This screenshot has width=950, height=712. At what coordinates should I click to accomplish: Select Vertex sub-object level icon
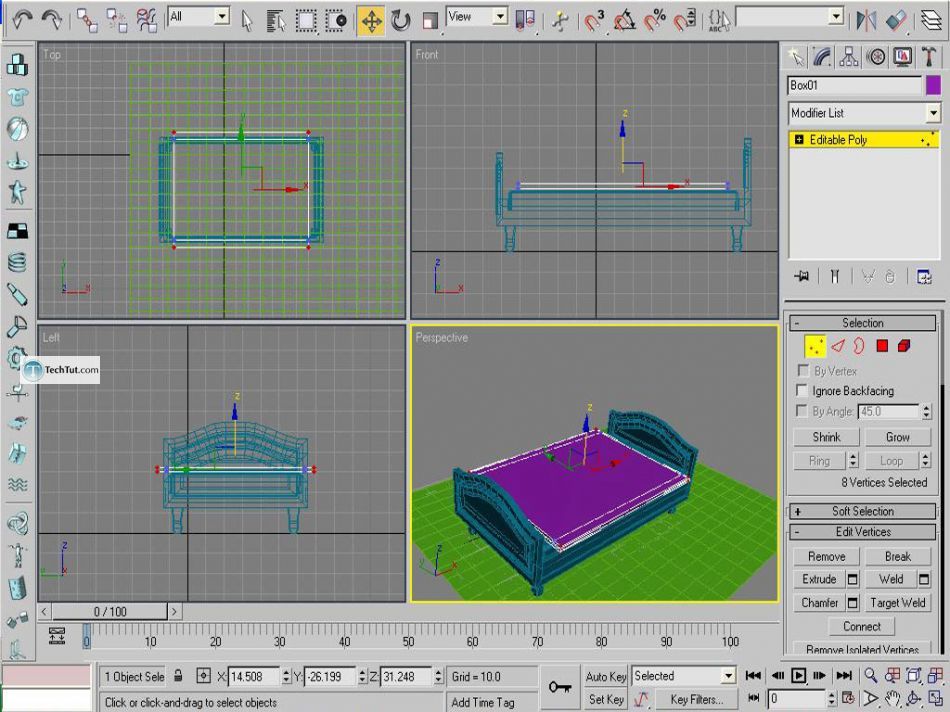(x=815, y=346)
